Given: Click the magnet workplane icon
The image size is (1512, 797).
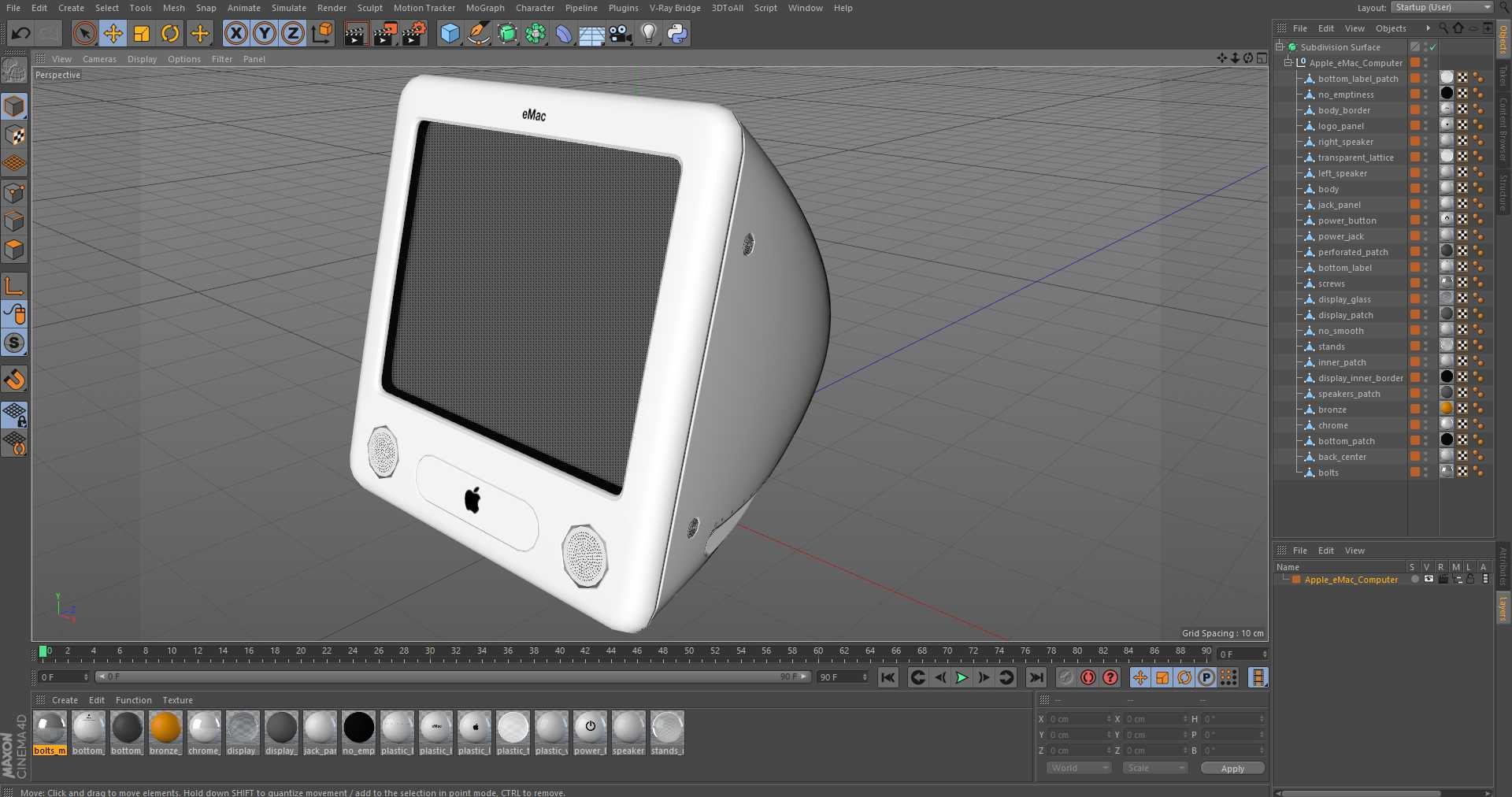Looking at the screenshot, I should (14, 380).
